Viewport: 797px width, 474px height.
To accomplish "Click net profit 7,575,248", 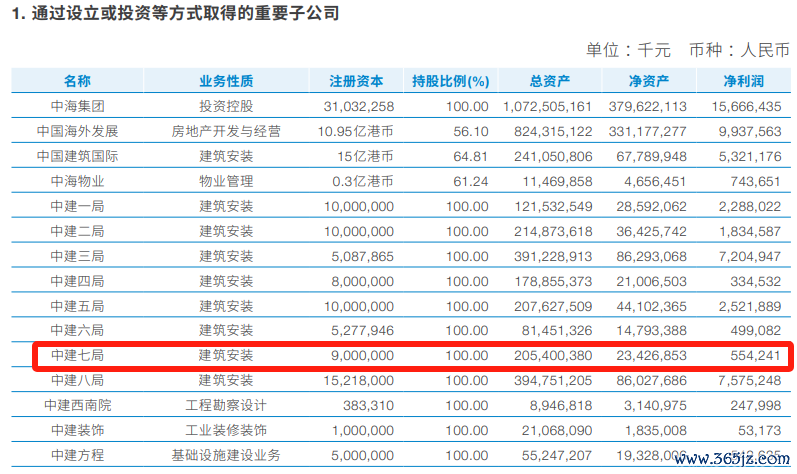I will pyautogui.click(x=750, y=380).
